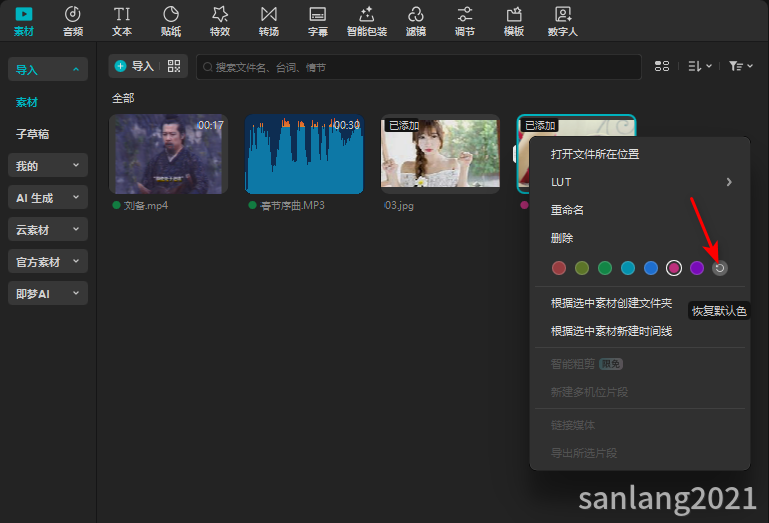Expand the AI 生成 section
The height and width of the screenshot is (523, 769).
[48, 197]
